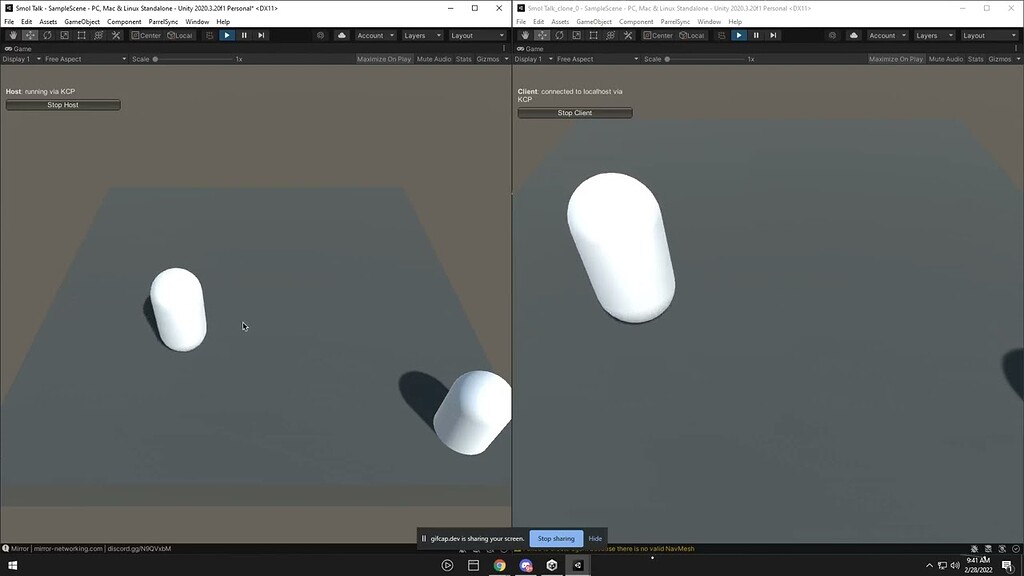Select the Rect Transform tool in the right toolbar
This screenshot has height=576, width=1024.
point(592,35)
